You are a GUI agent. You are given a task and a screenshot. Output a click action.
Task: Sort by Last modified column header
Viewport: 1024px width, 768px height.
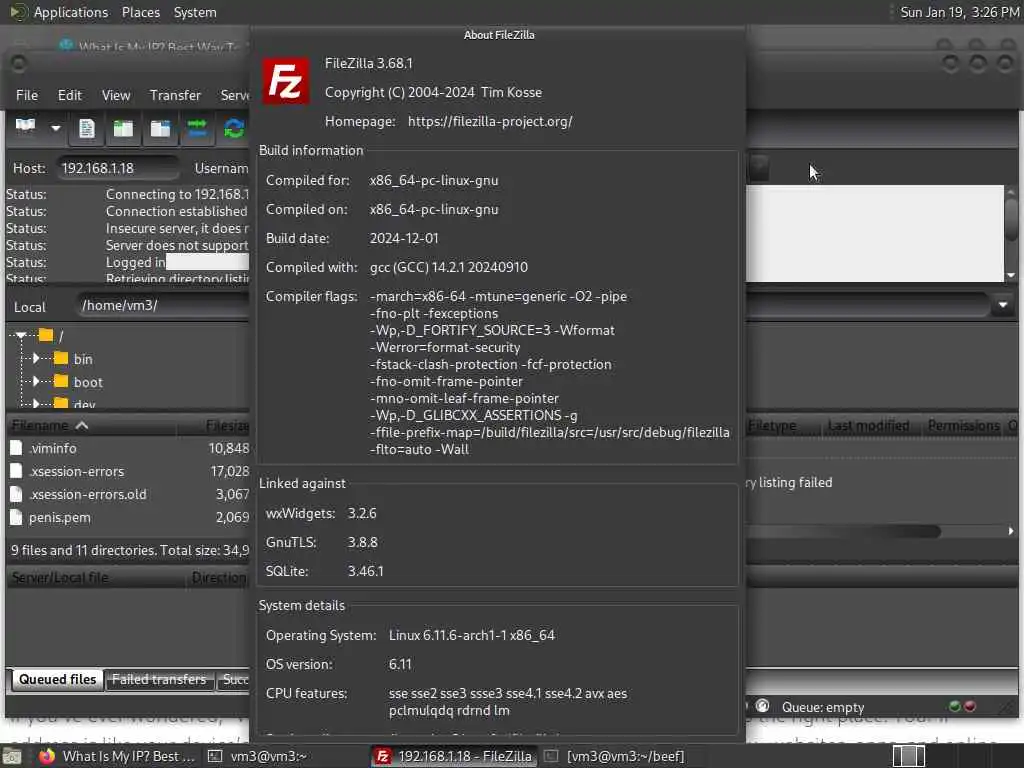click(868, 426)
